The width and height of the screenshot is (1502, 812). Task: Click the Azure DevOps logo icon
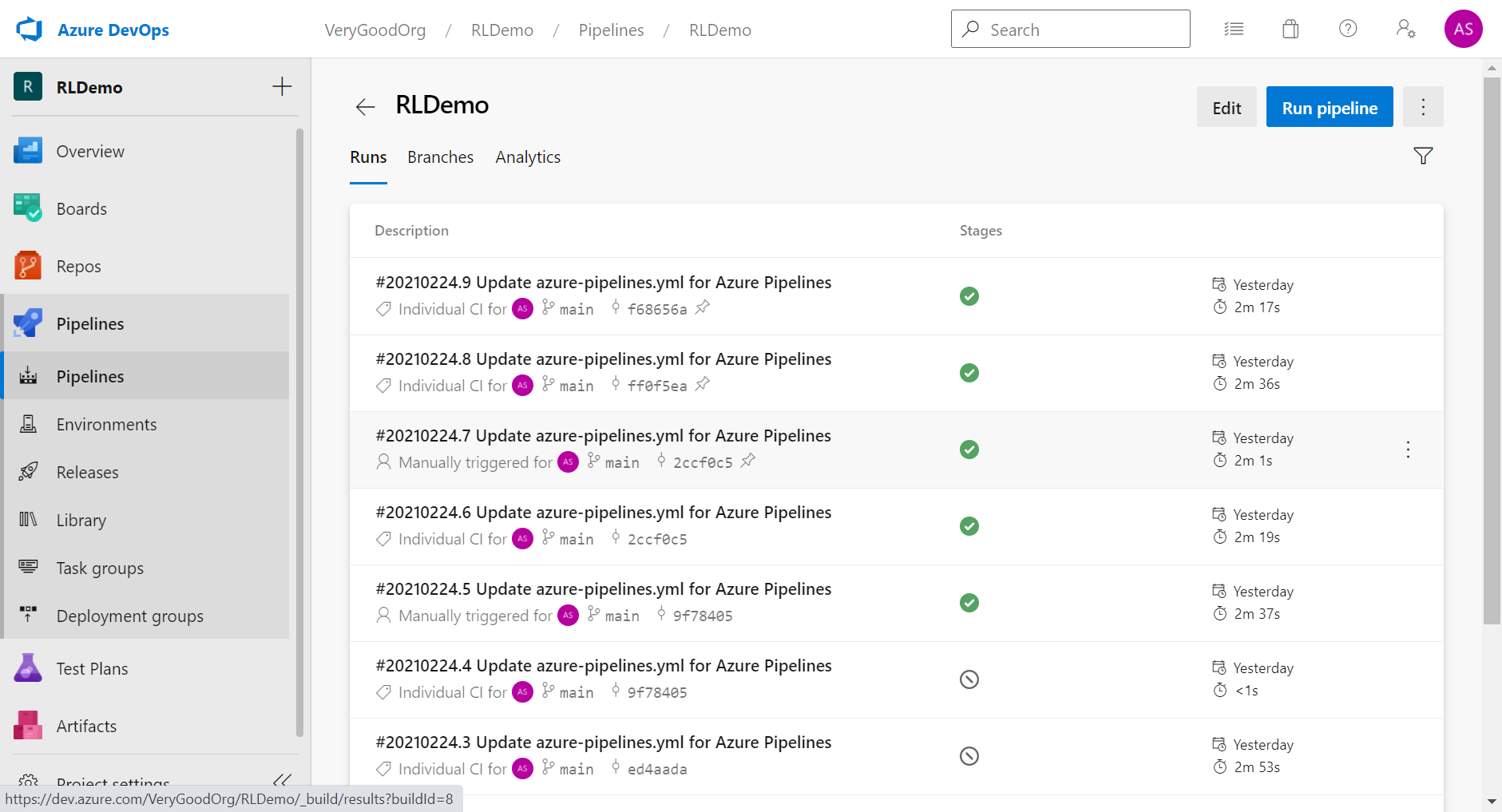click(x=29, y=30)
